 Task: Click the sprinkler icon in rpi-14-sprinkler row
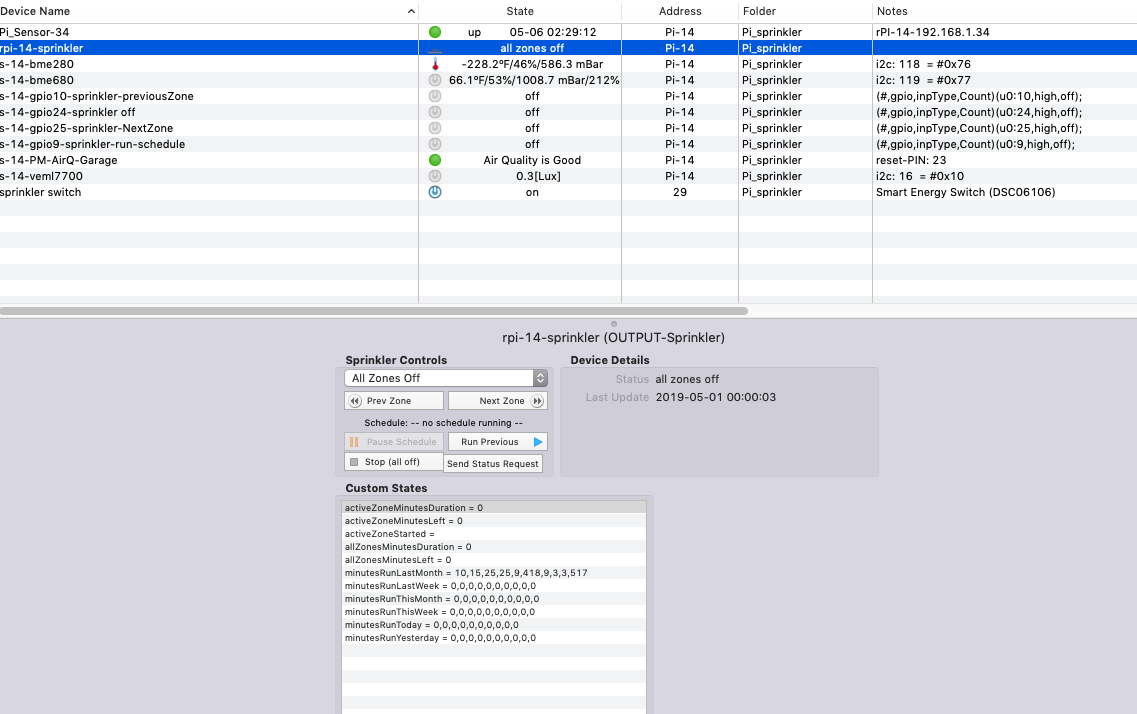point(434,49)
